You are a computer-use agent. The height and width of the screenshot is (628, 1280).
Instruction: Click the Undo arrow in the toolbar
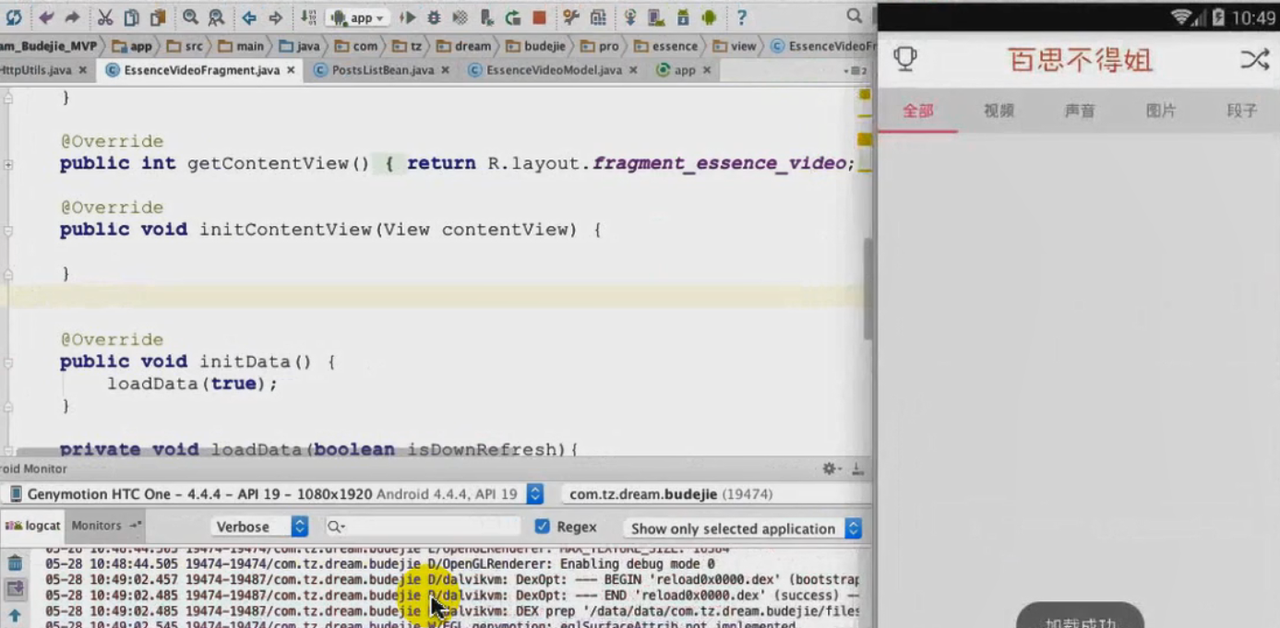(x=46, y=17)
